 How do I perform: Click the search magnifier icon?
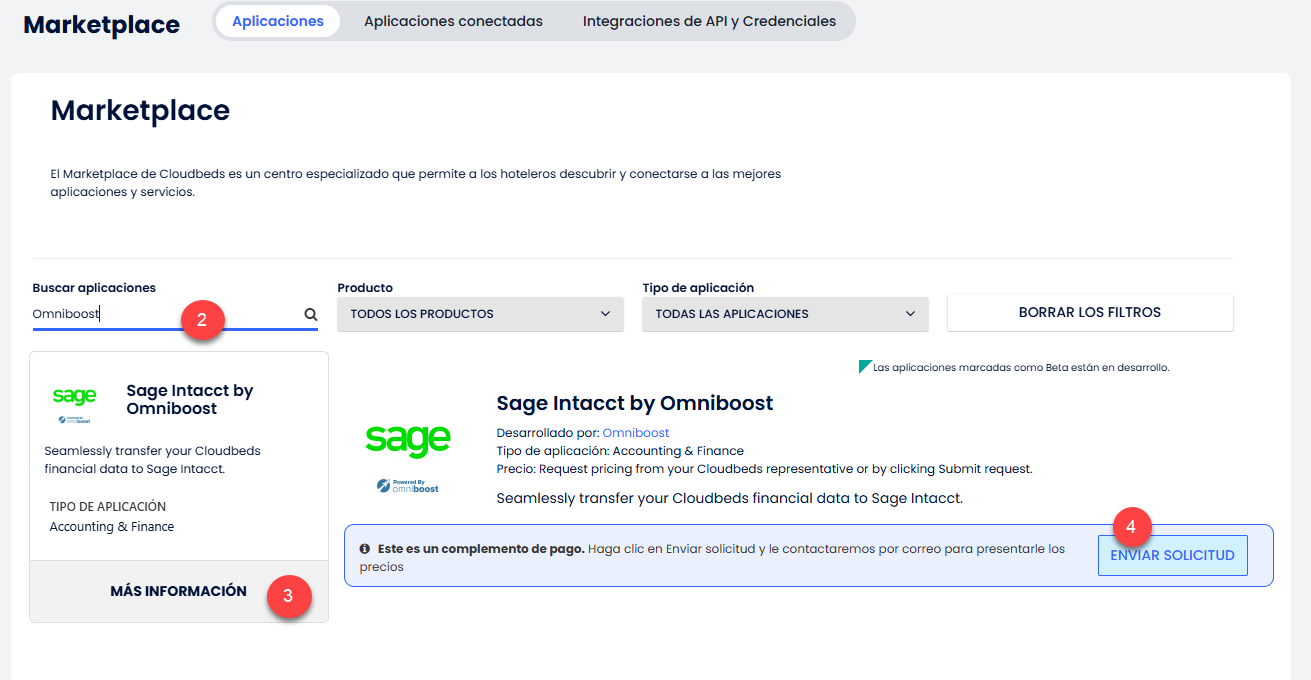311,314
